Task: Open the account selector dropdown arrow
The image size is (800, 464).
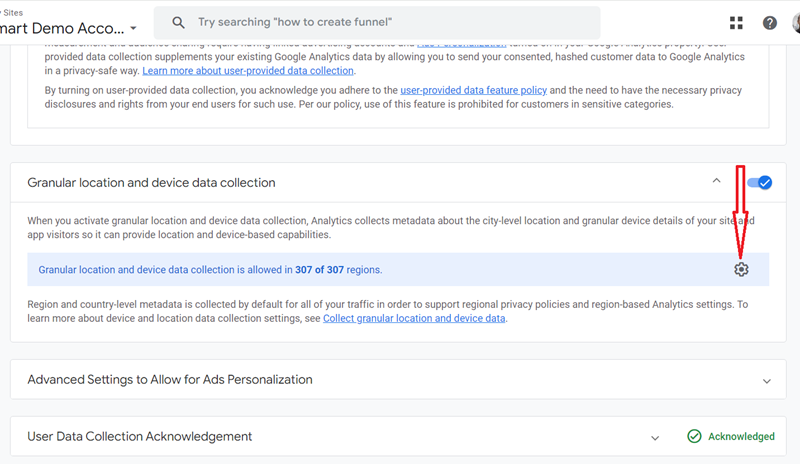Action: [x=133, y=28]
